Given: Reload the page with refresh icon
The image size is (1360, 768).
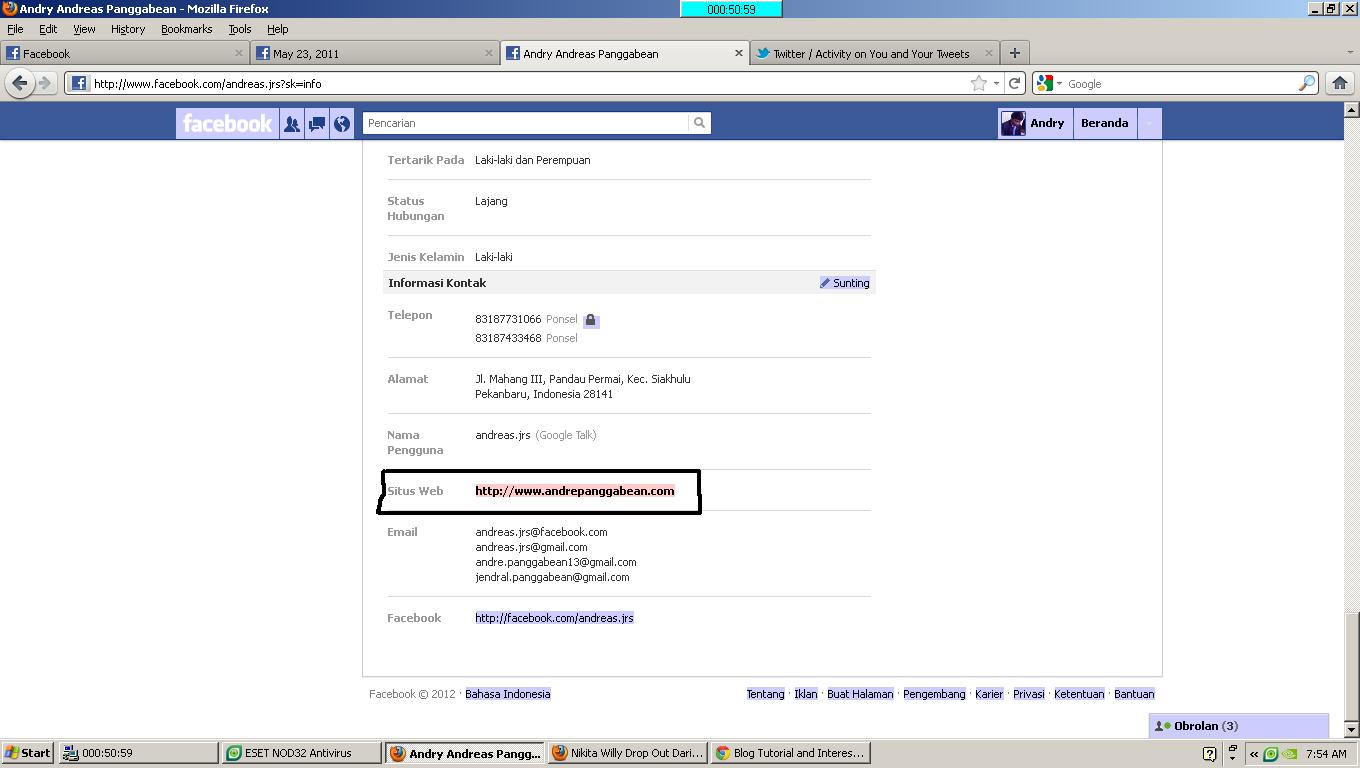Looking at the screenshot, I should [1014, 84].
